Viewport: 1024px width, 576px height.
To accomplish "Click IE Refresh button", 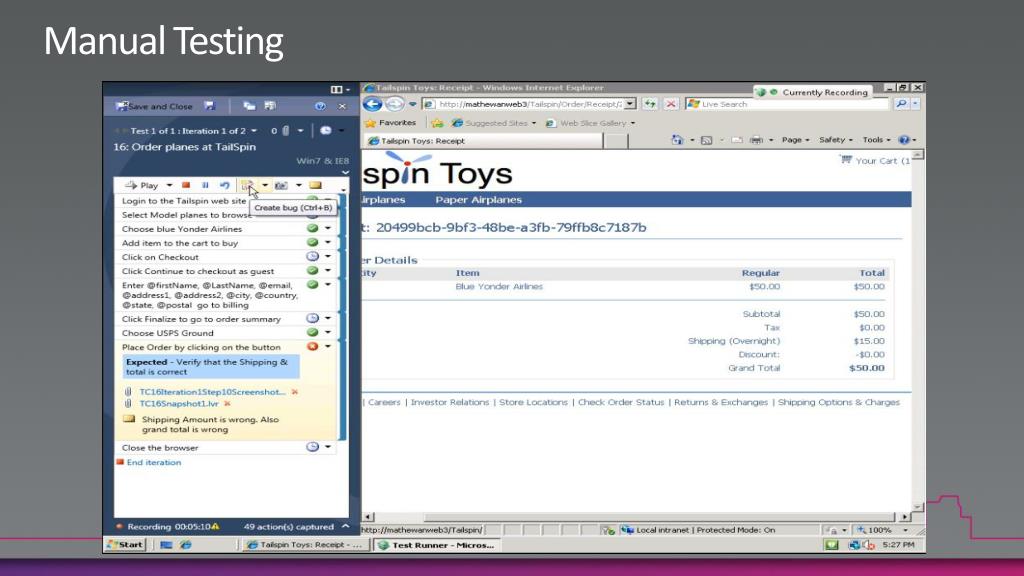I will (x=650, y=104).
